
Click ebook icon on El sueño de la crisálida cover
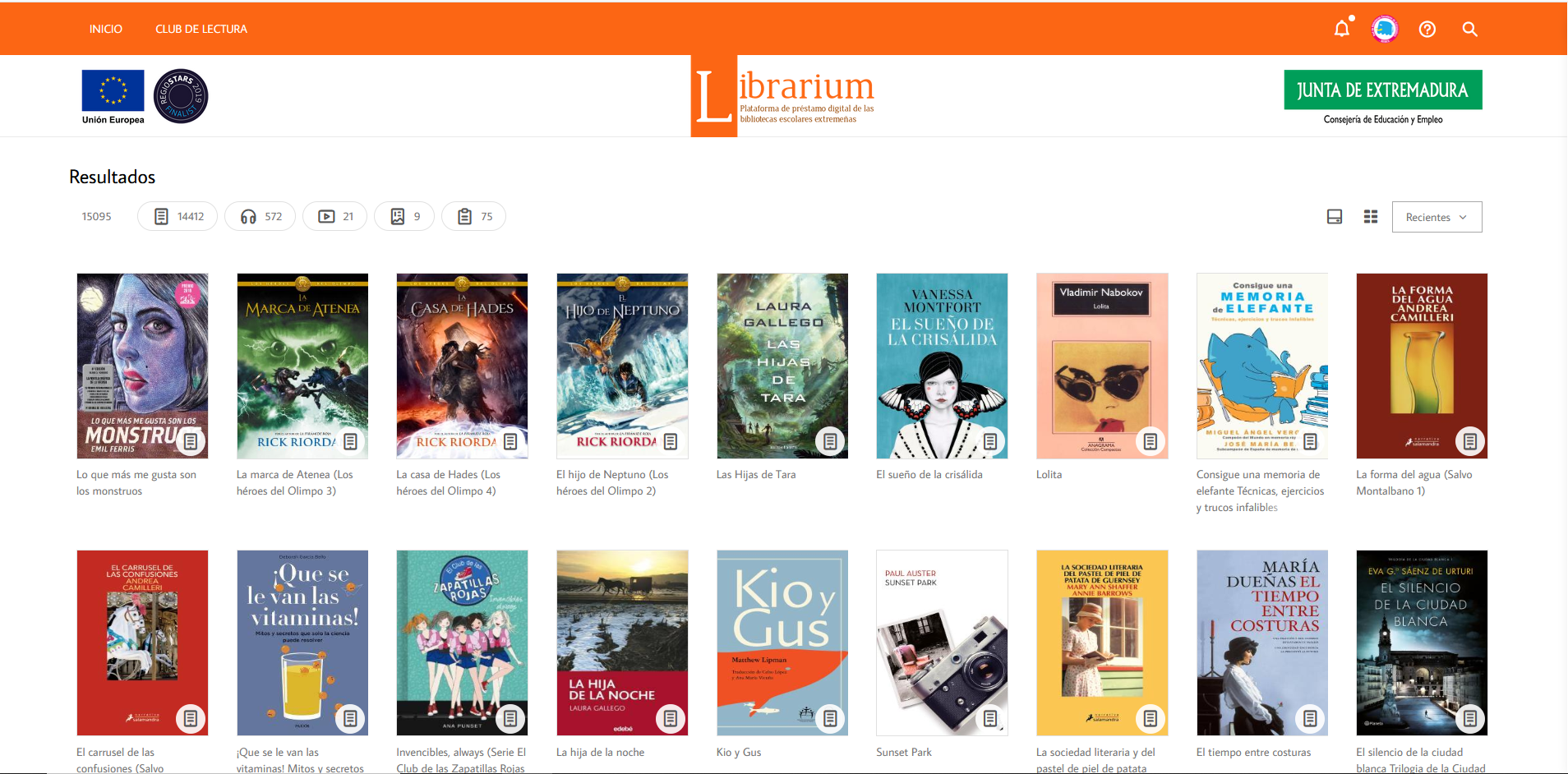990,441
